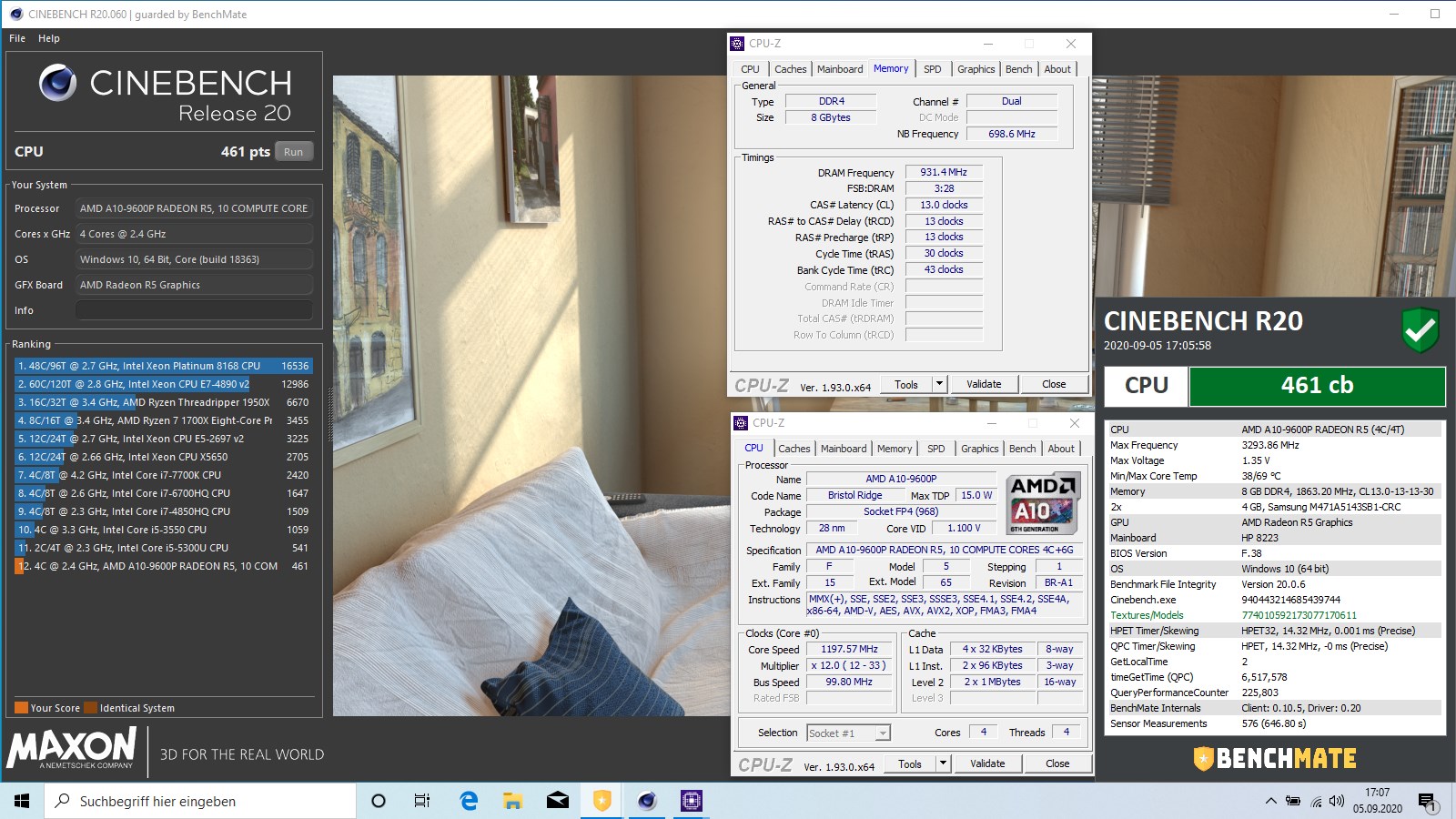Click Close in upper CPU-Z window
The image size is (1456, 819).
[x=1054, y=384]
